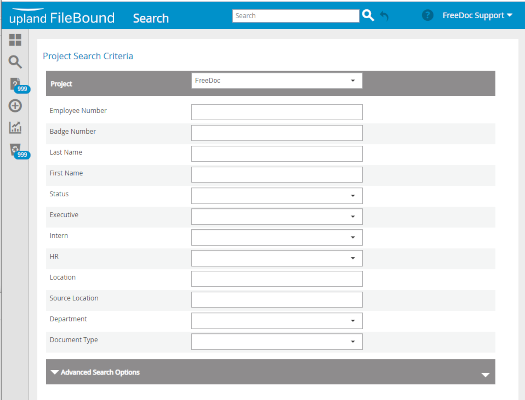525x400 pixels.
Task: Open the search magnifier icon in sidebar
Action: click(x=15, y=62)
